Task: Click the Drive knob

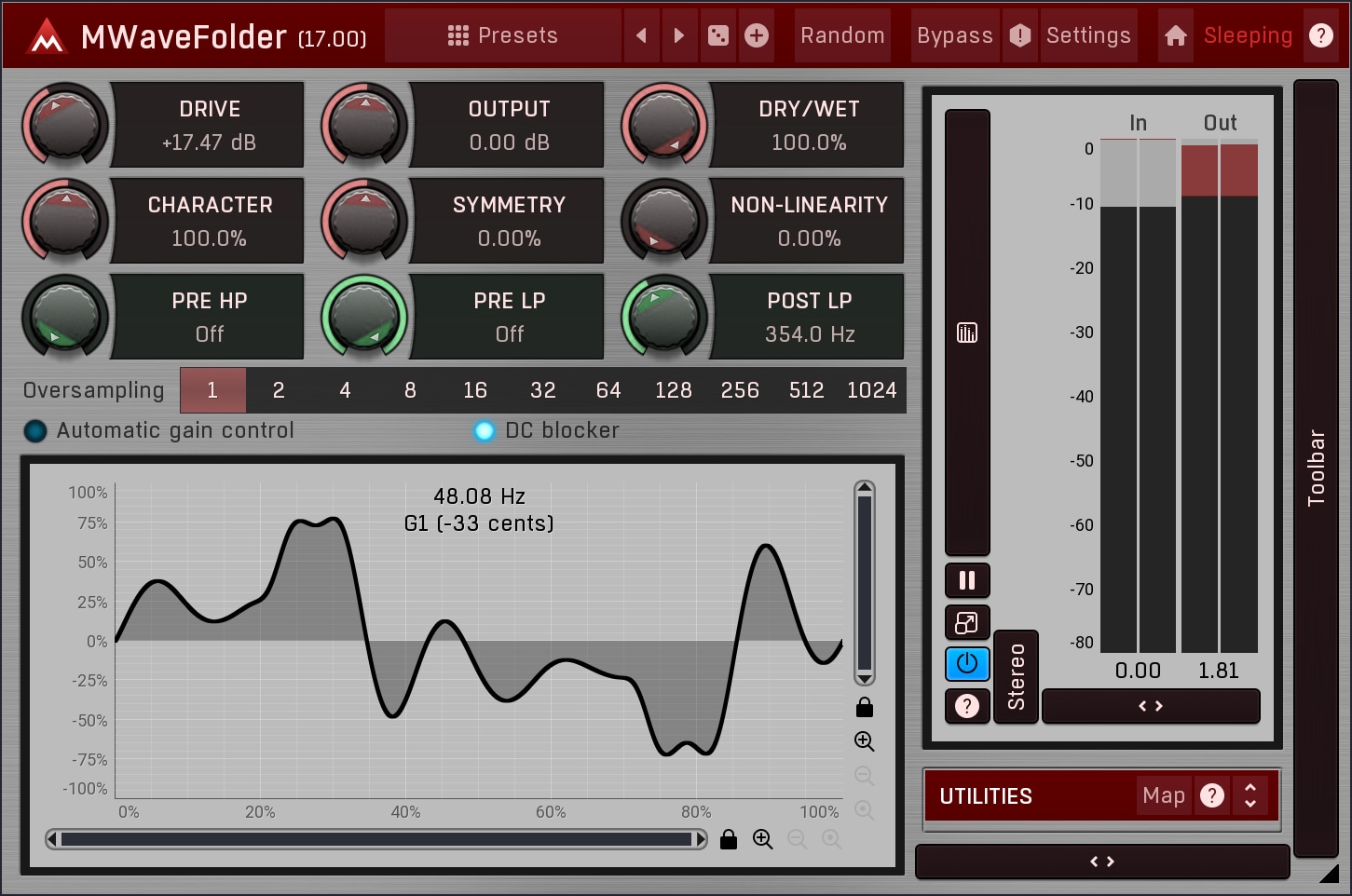Action: (65, 124)
